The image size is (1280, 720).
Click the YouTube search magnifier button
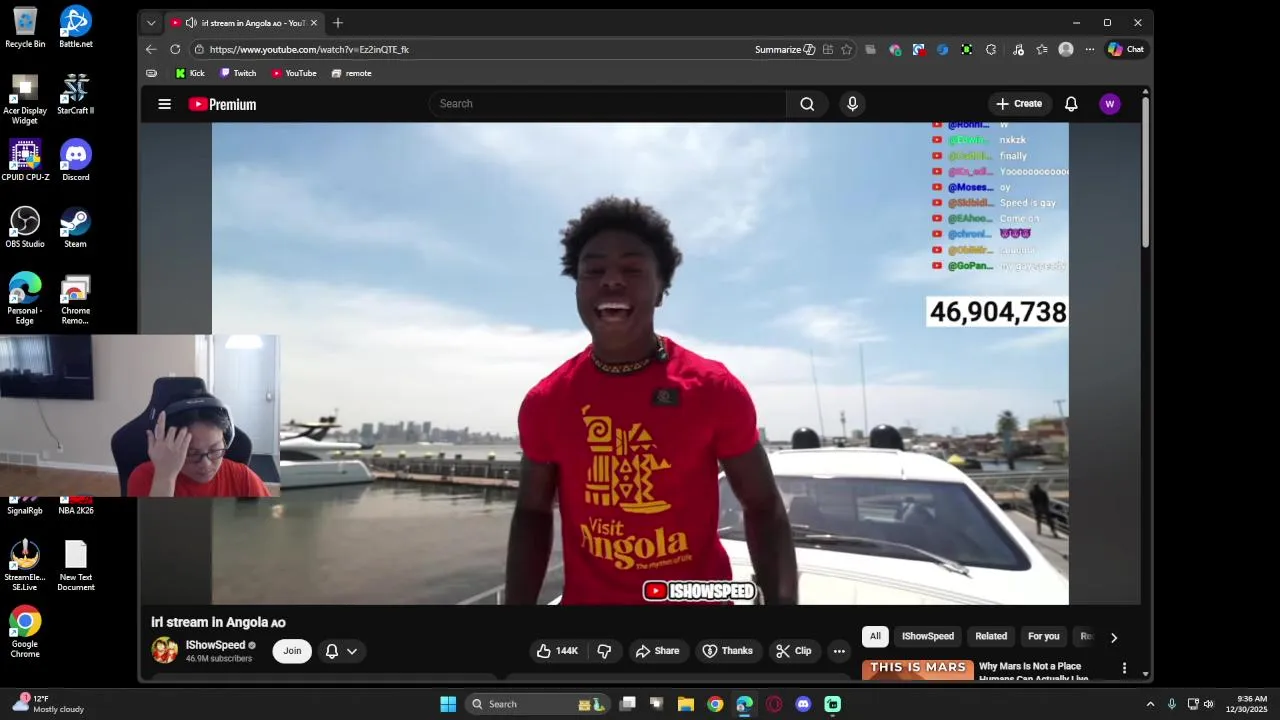[x=807, y=104]
